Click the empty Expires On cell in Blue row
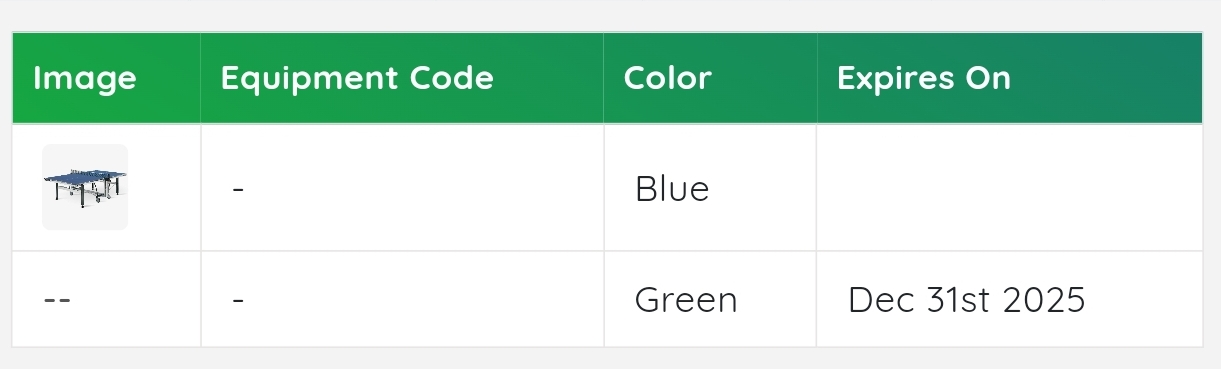Image resolution: width=1221 pixels, height=369 pixels. 1009,188
